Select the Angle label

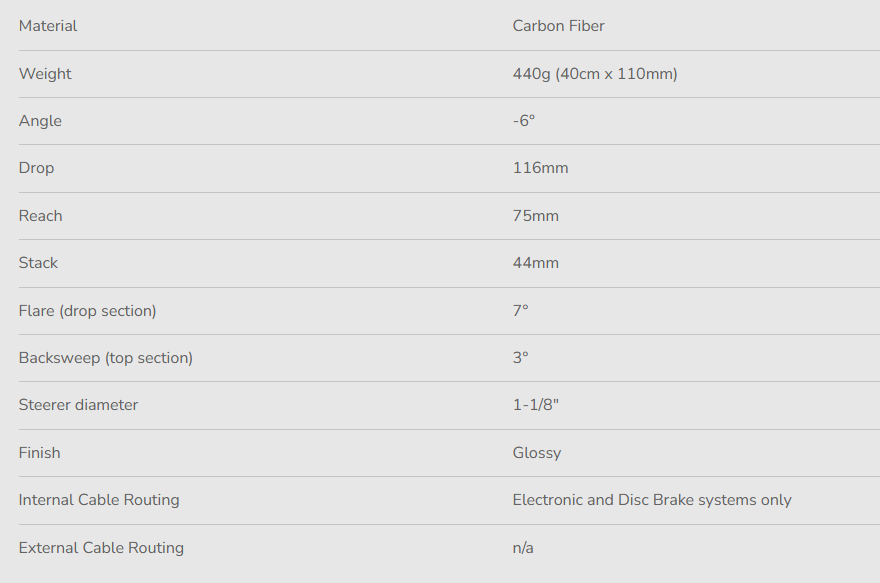pyautogui.click(x=40, y=121)
